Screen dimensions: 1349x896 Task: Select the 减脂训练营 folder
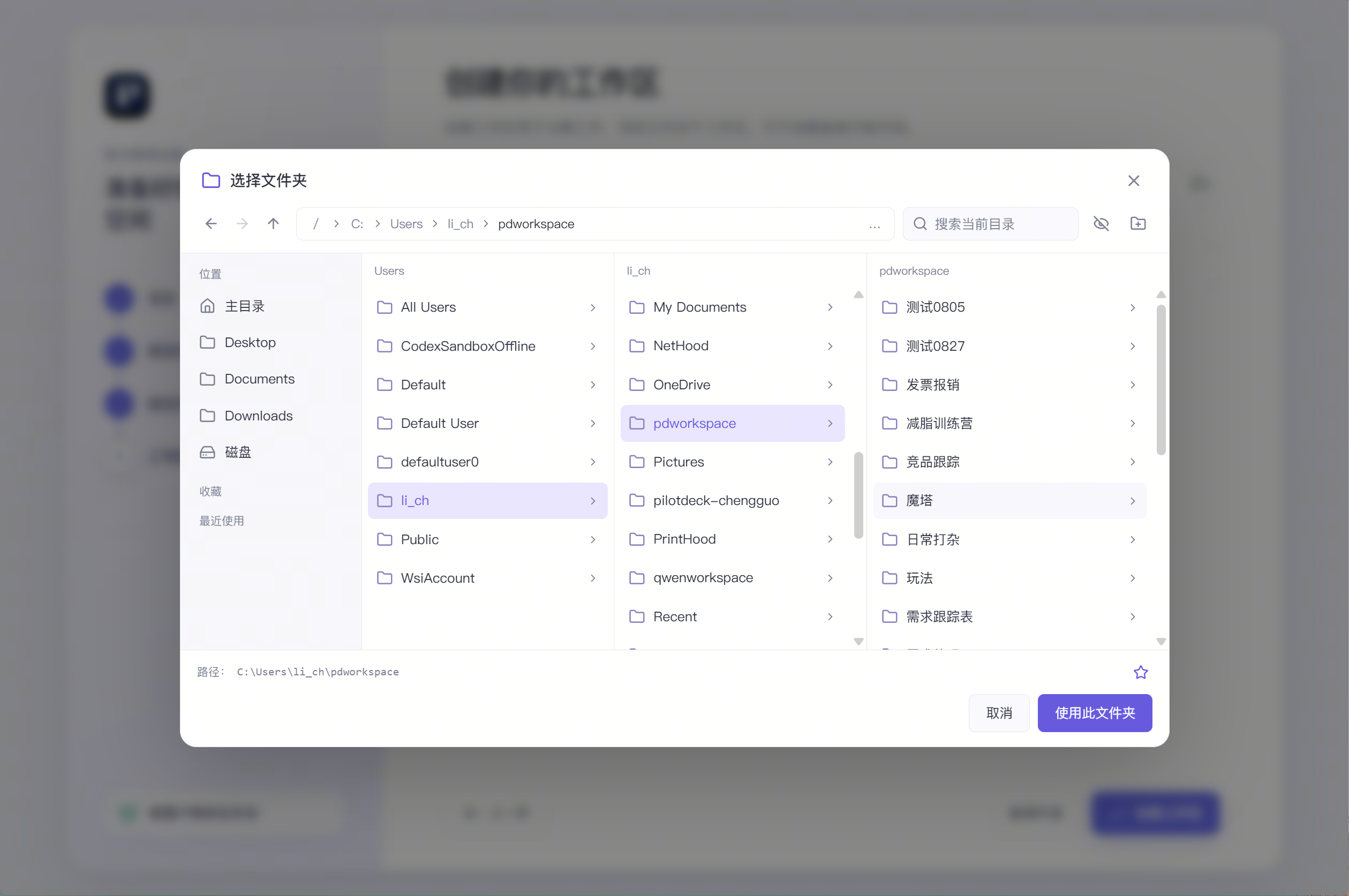click(x=1009, y=424)
